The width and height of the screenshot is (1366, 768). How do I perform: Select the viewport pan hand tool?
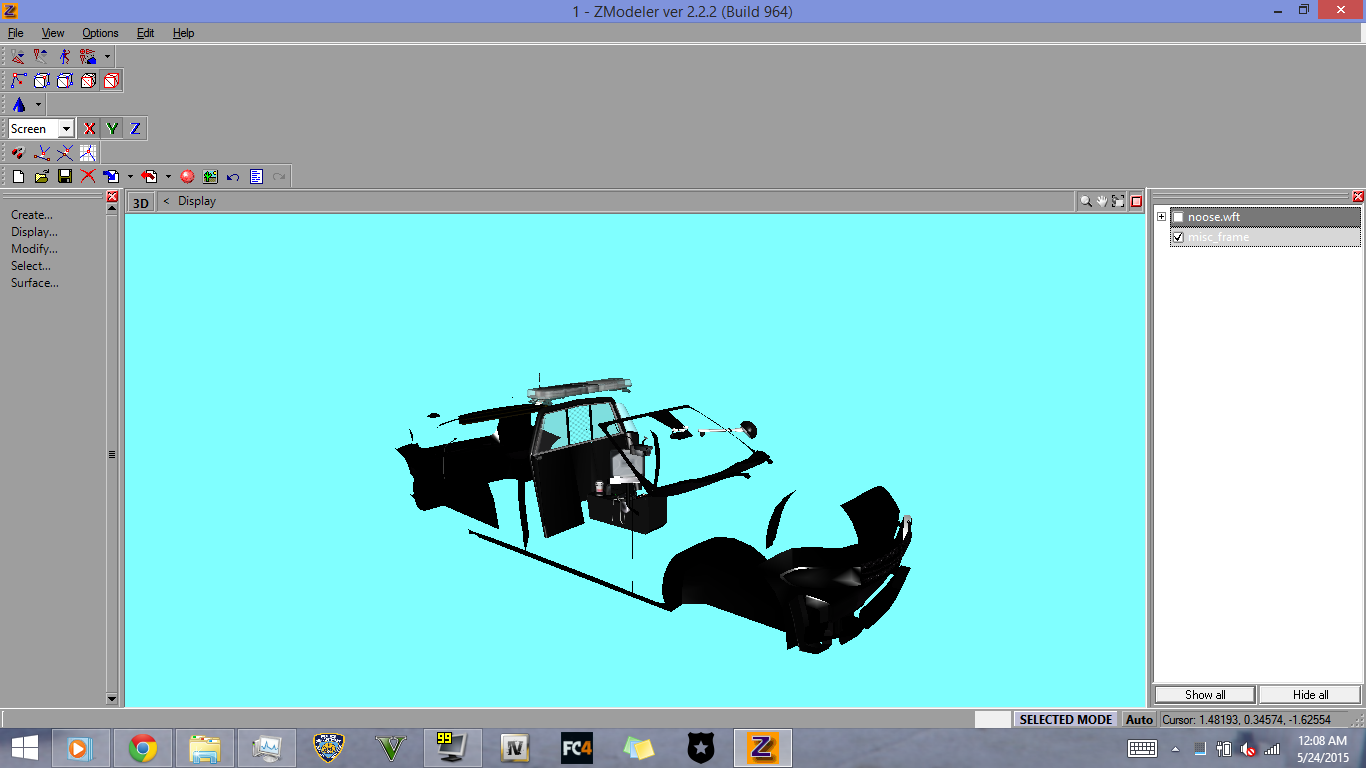pos(1102,201)
